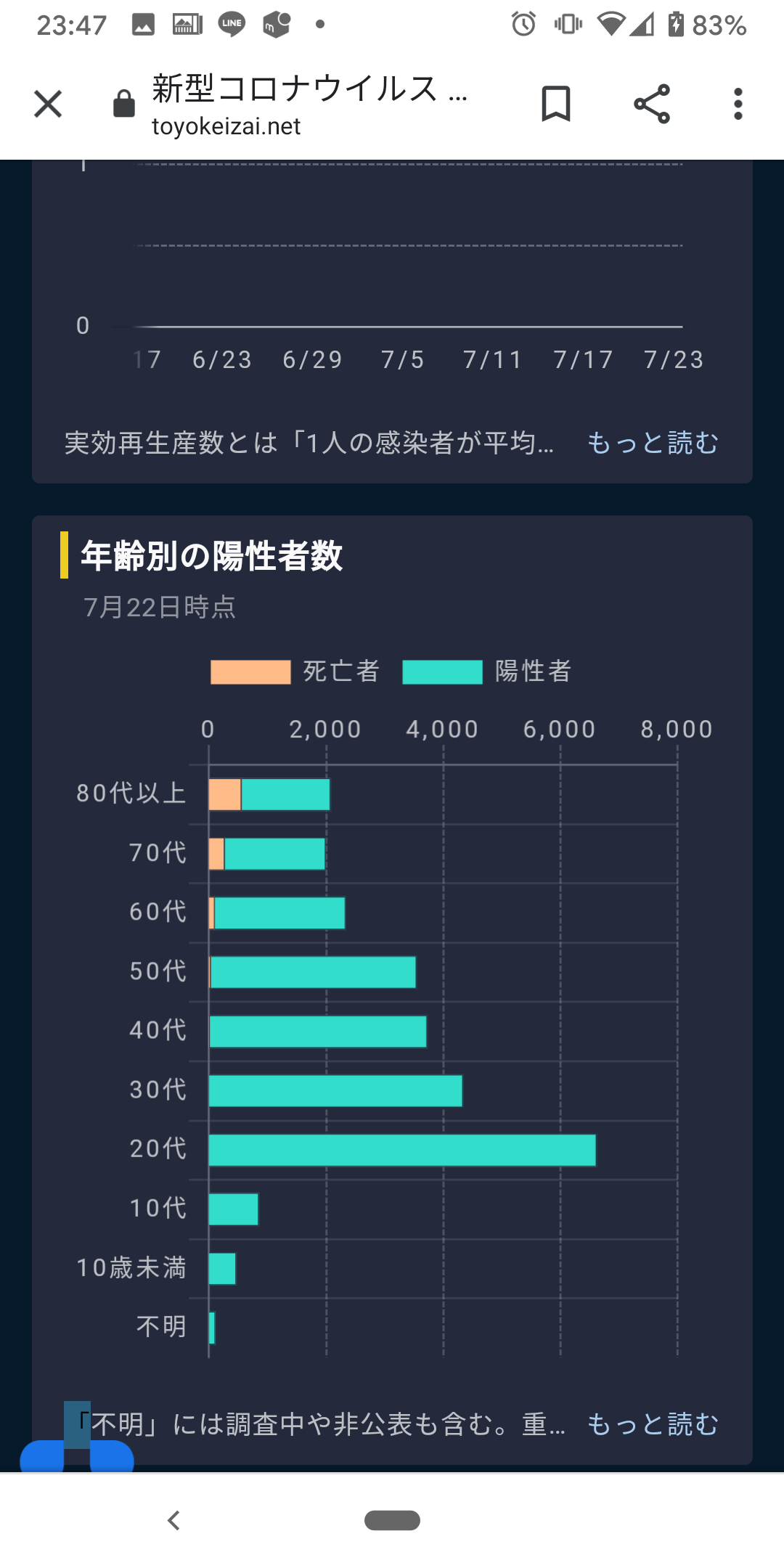This screenshot has width=784, height=1568.
Task: Tap the teal bar for 20代
Action: 402,1150
